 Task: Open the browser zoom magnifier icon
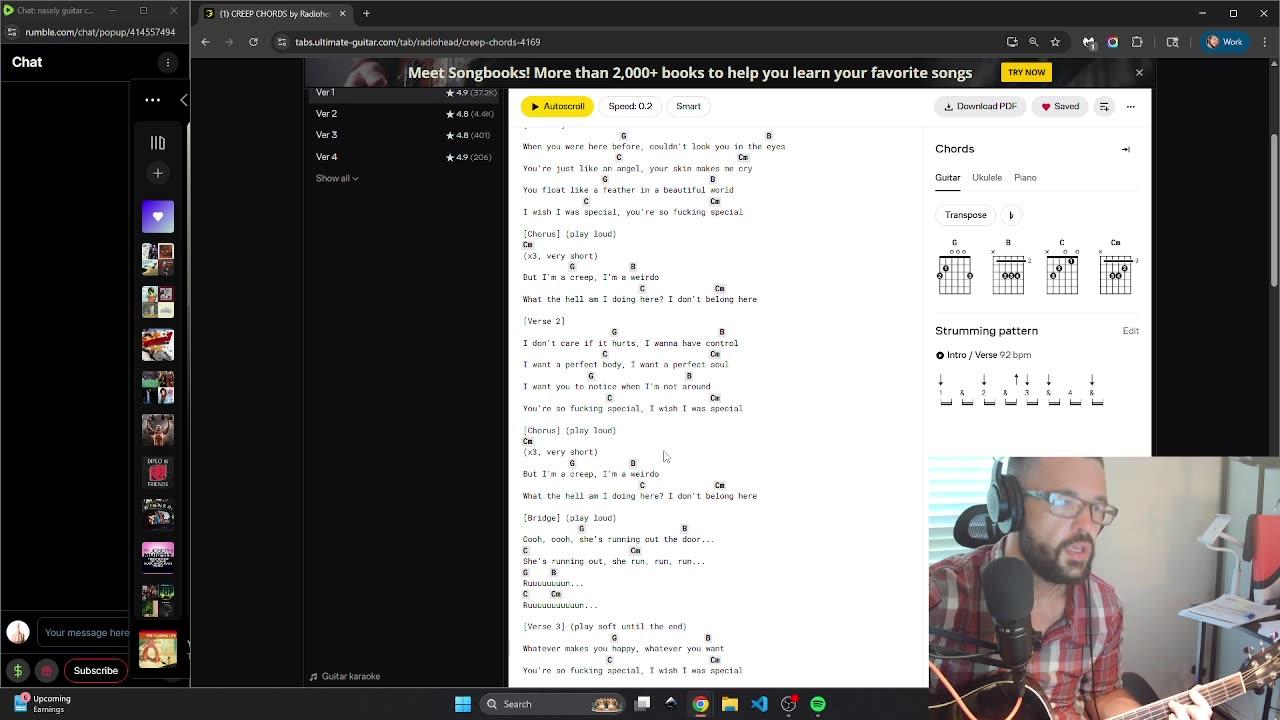[x=1034, y=42]
